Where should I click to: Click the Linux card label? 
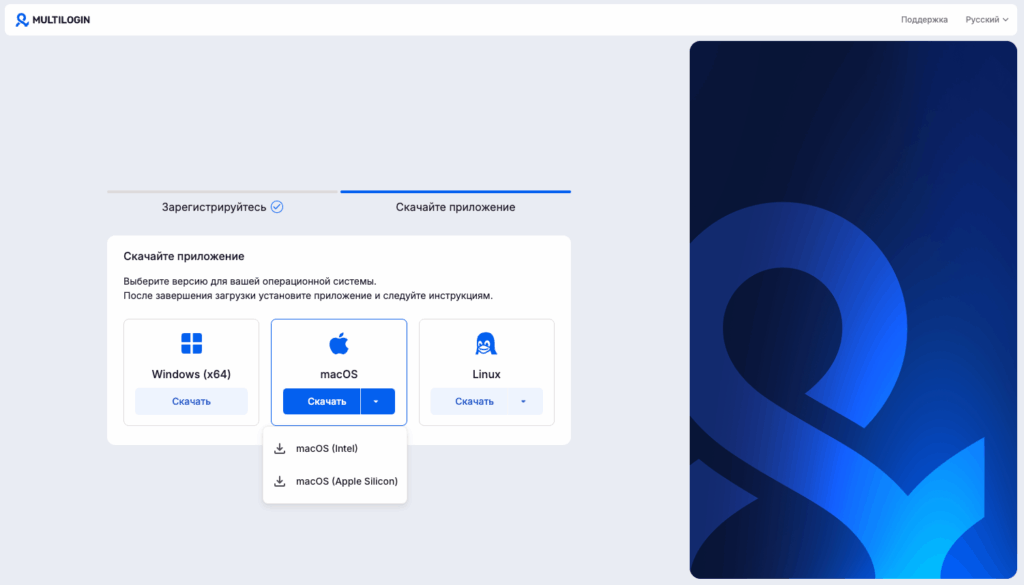click(486, 374)
